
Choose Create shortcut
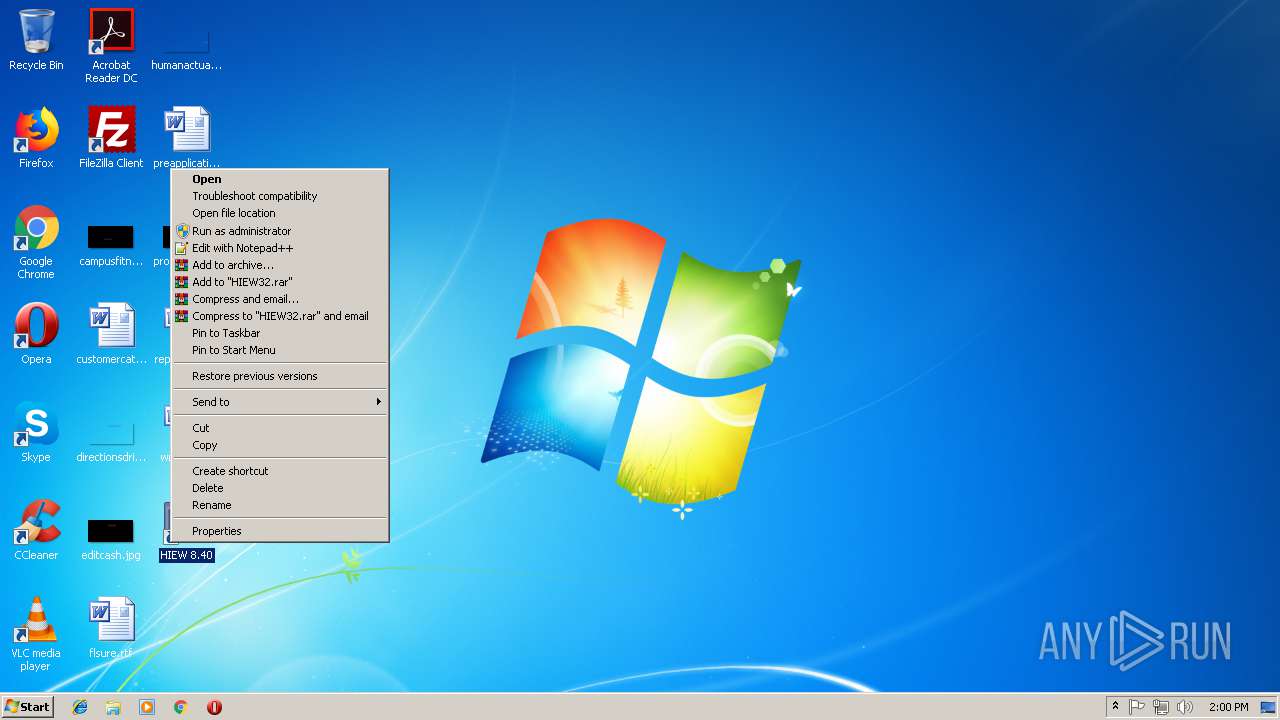click(280, 471)
